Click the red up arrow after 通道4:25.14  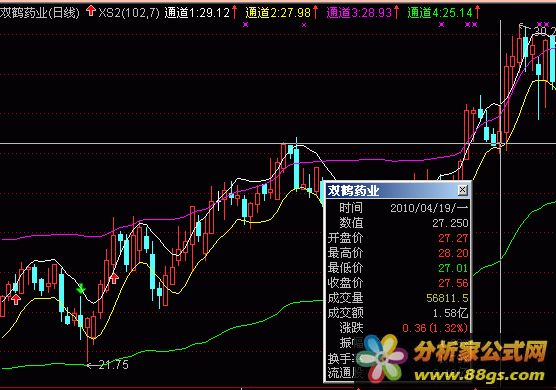[477, 12]
